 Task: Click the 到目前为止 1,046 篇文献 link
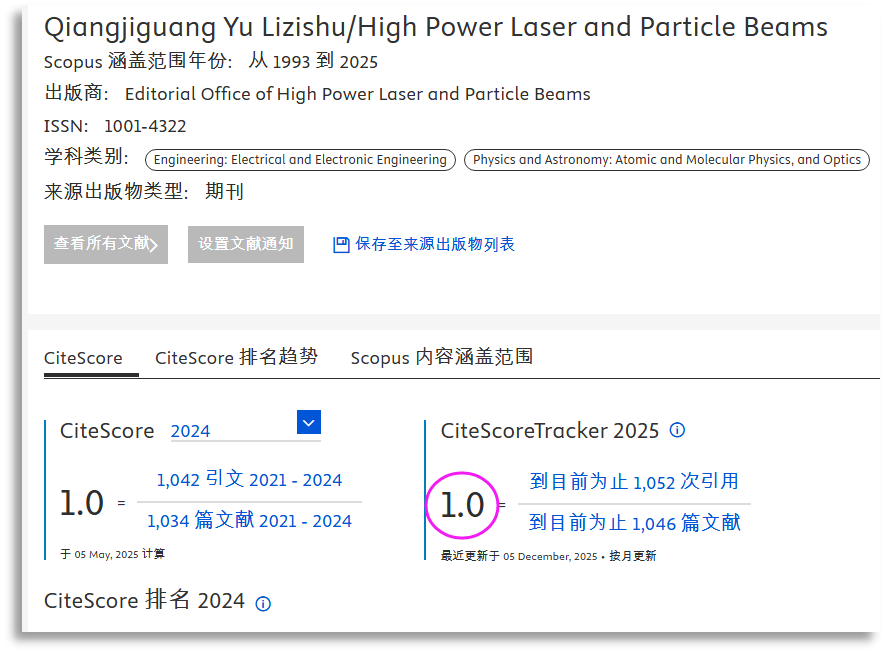tap(634, 523)
